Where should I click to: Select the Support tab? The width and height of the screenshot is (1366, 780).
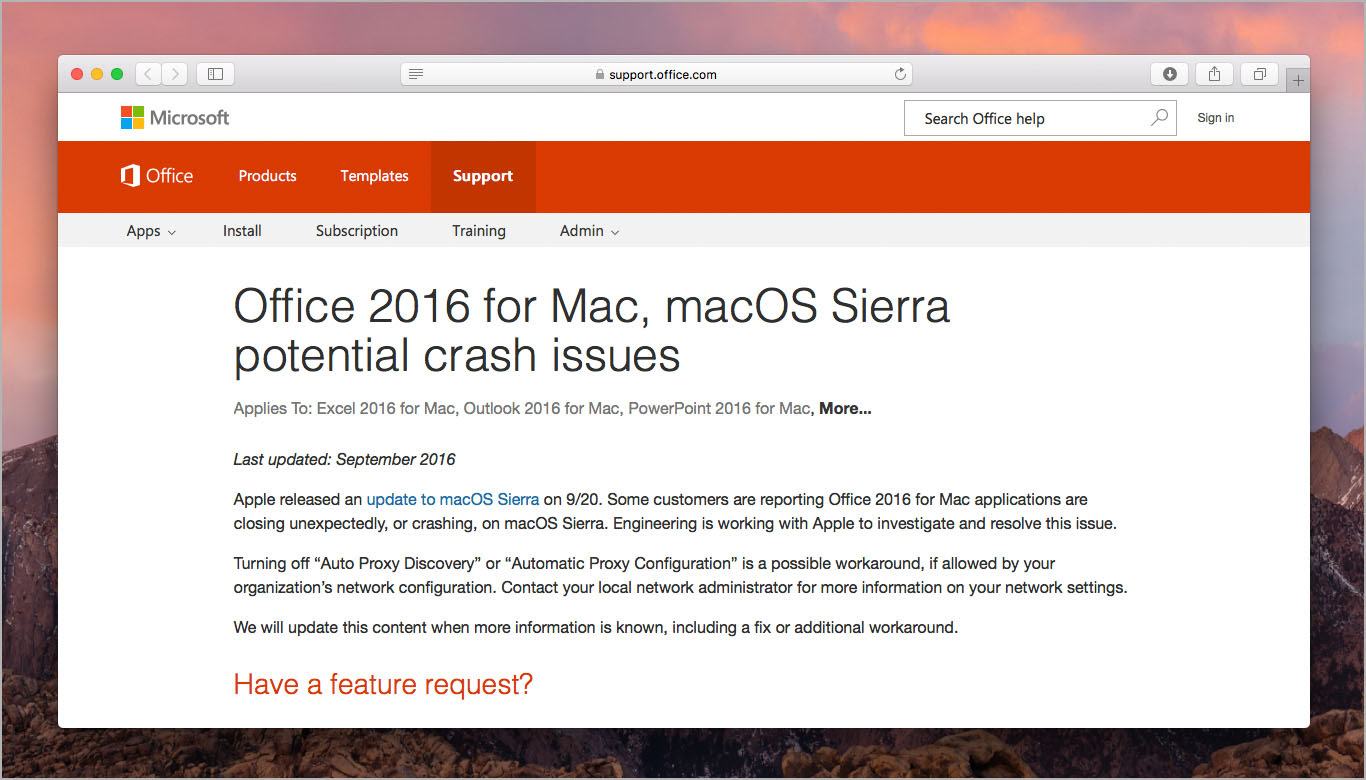tap(483, 177)
